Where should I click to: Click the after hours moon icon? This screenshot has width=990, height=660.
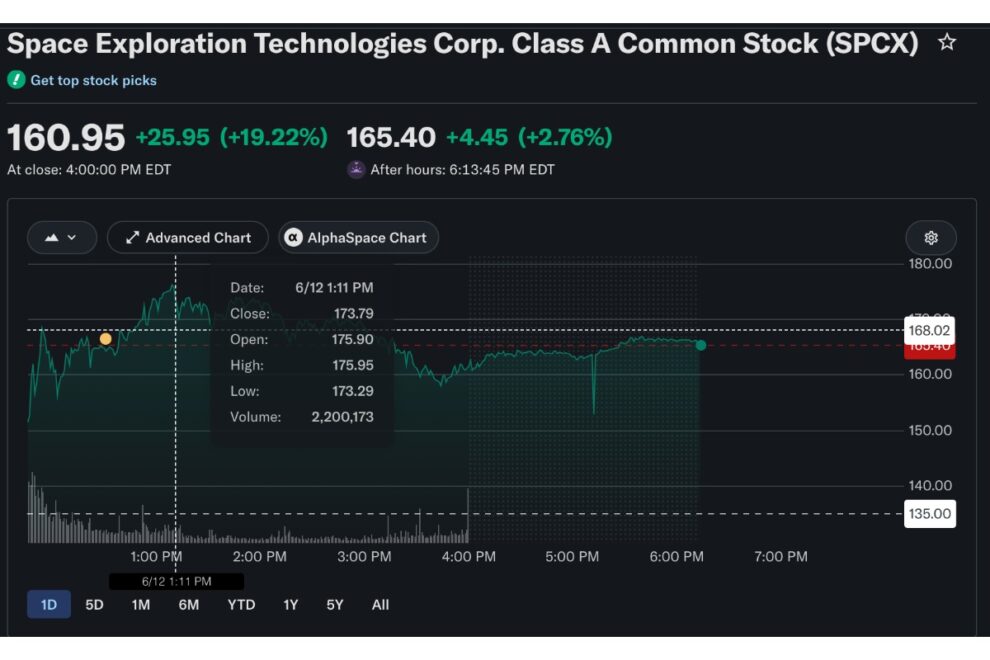[x=356, y=169]
